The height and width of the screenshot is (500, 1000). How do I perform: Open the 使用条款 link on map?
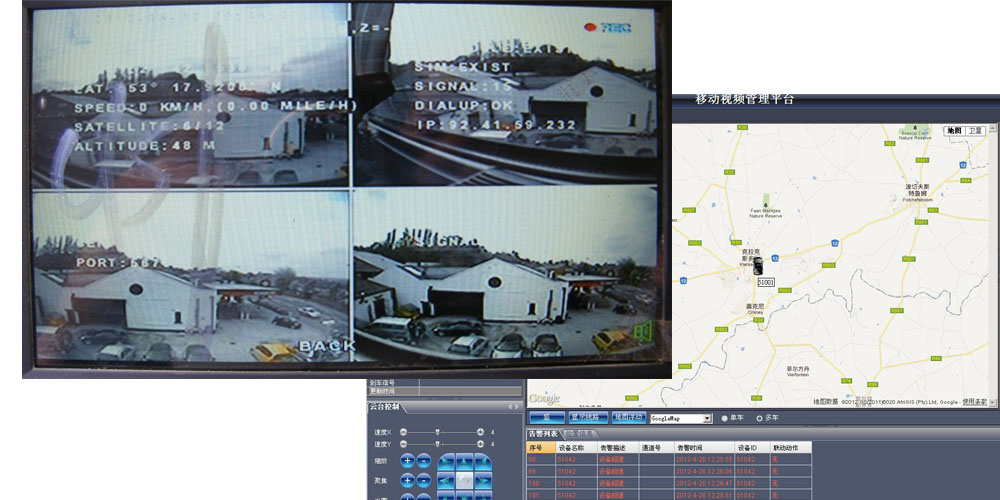974,402
